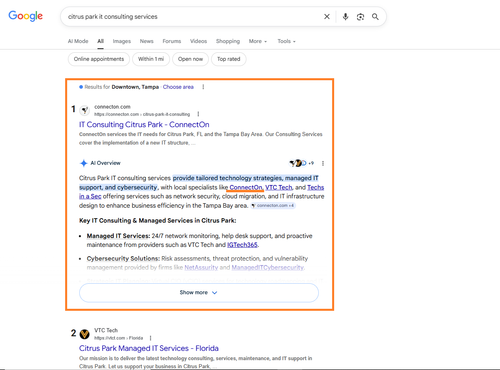Clear the search box with X icon
The image size is (500, 370).
click(327, 17)
